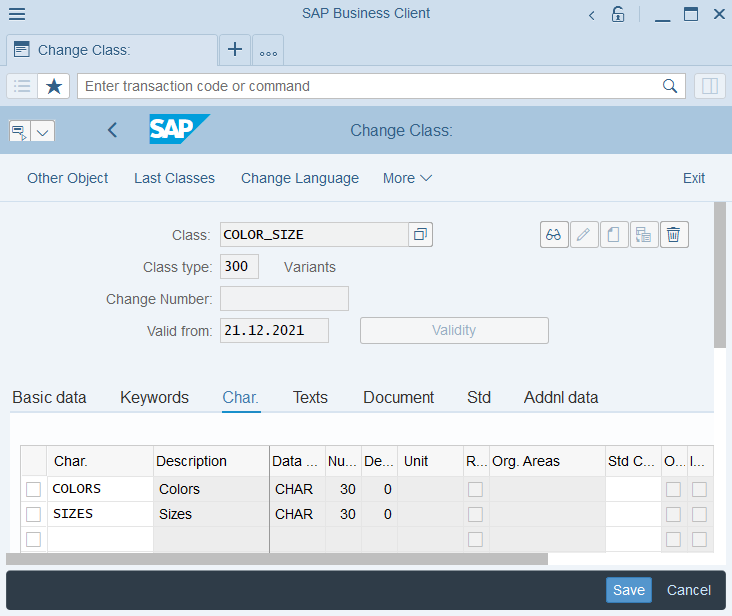Click the SAP back arrow icon

click(x=112, y=130)
